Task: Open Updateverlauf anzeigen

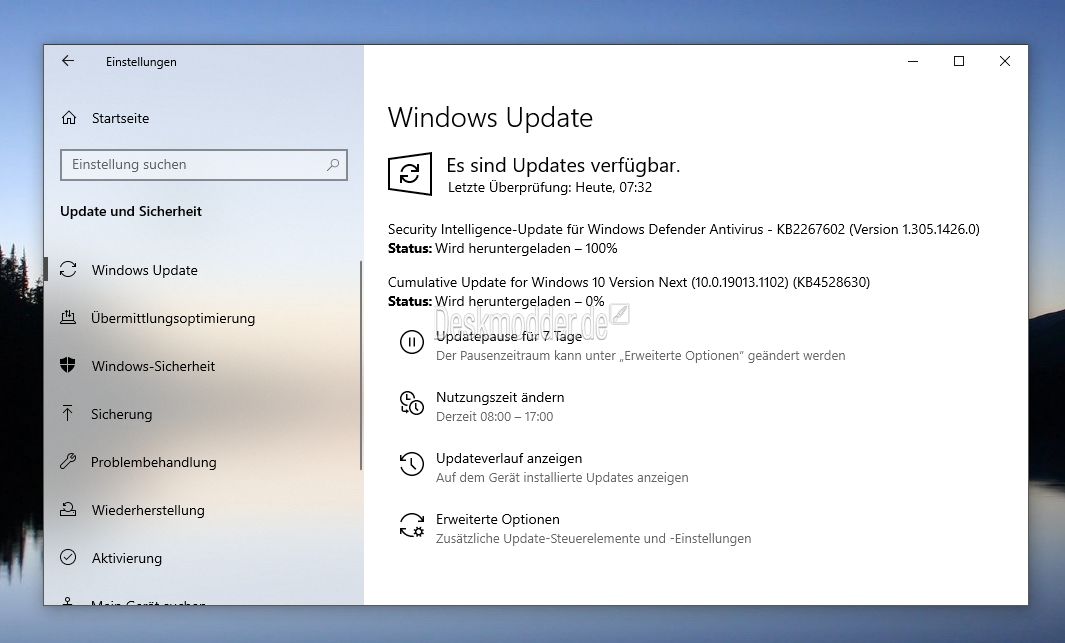Action: tap(509, 458)
